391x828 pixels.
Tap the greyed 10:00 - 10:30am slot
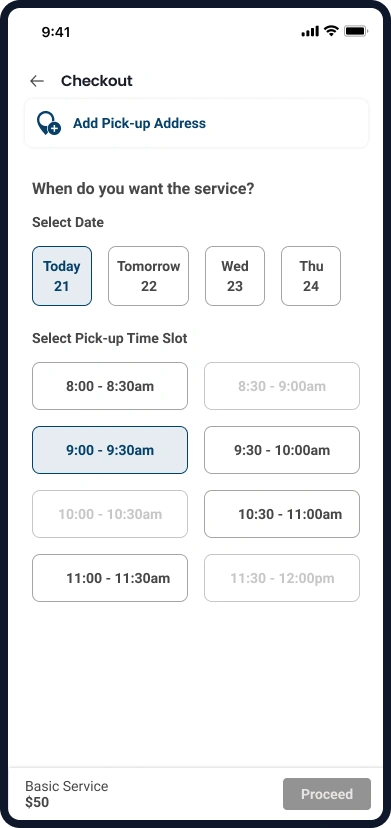pos(110,514)
